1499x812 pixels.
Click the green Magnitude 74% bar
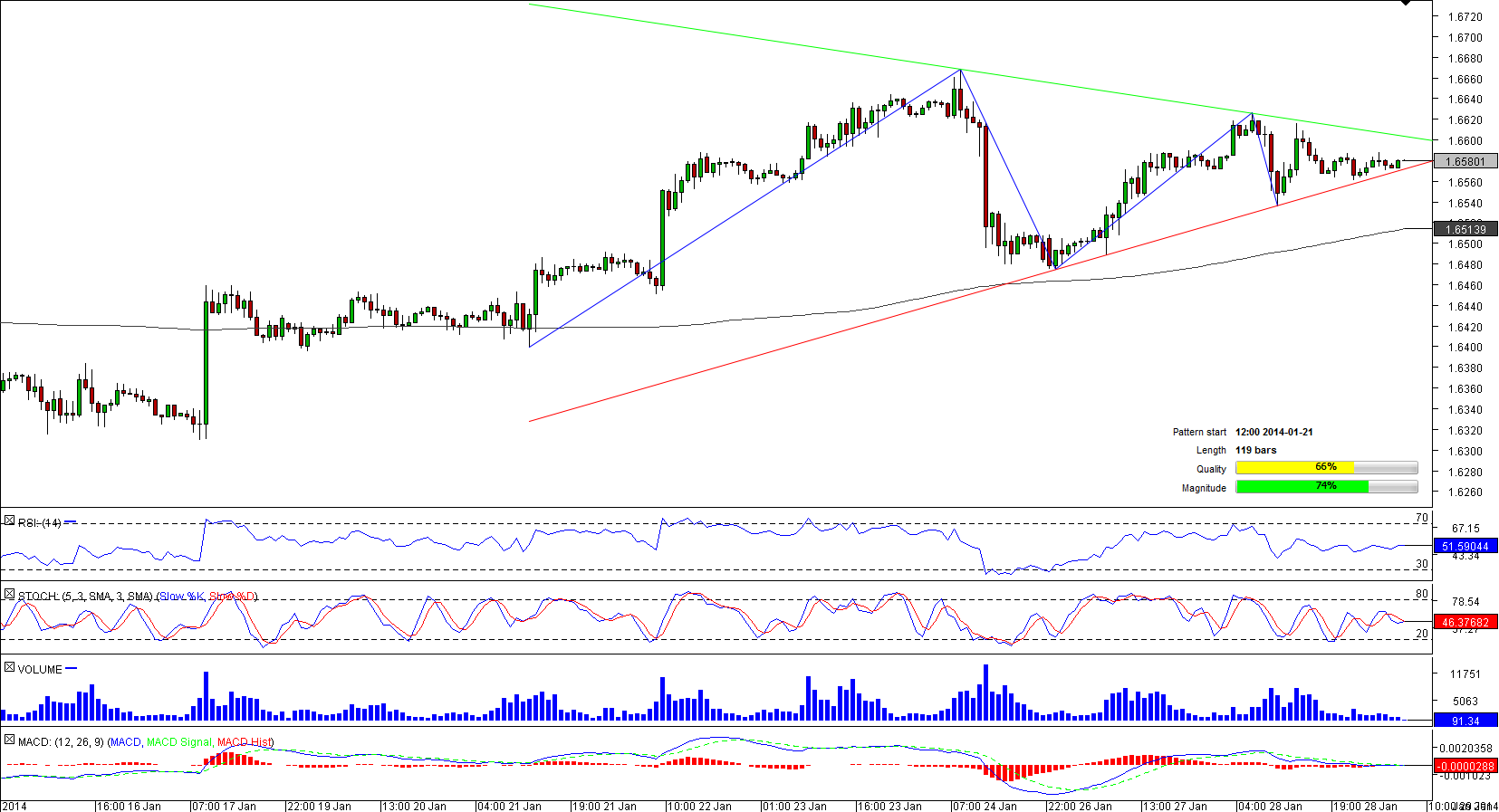coord(1302,487)
